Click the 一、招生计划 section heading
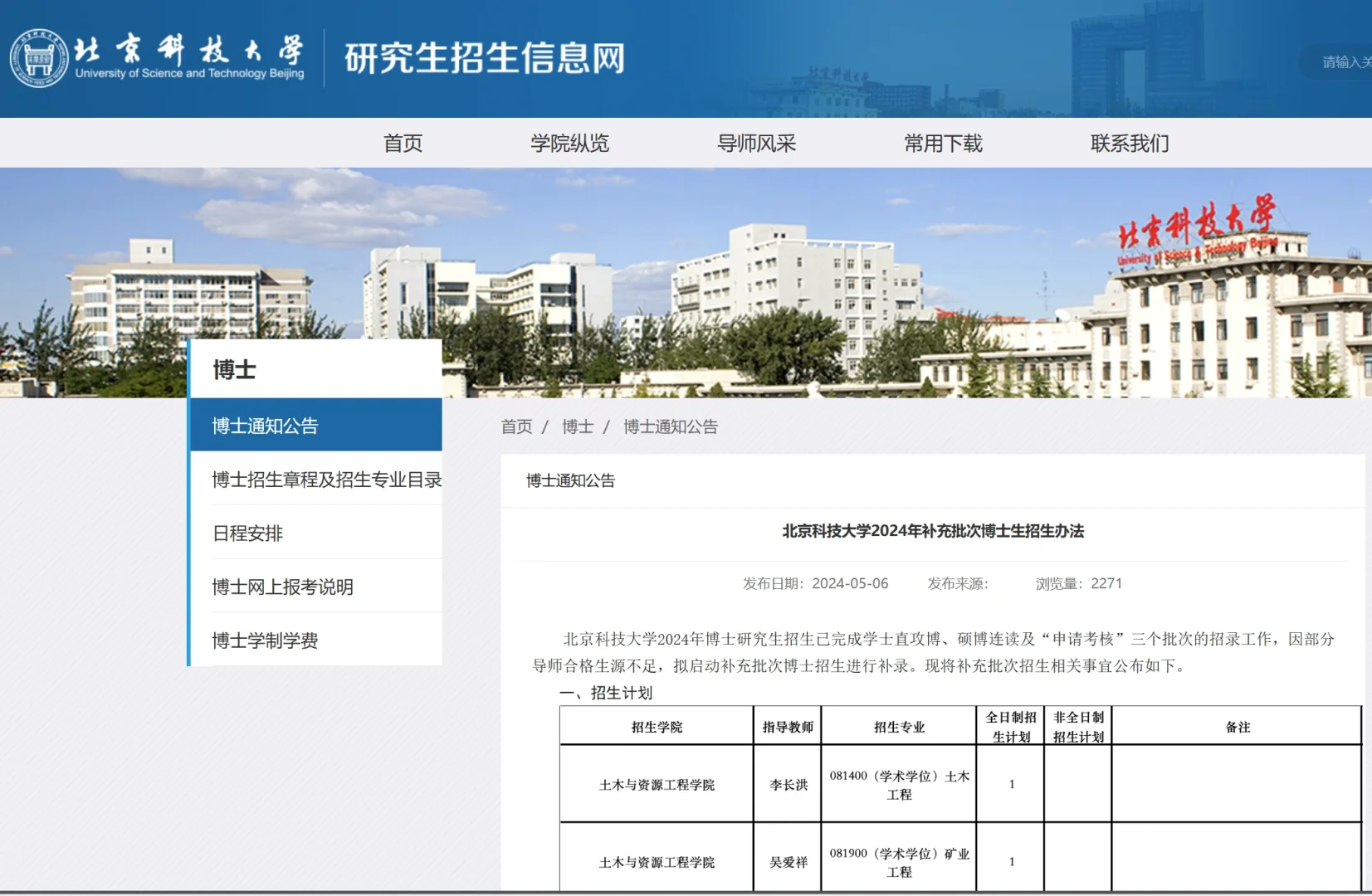The width and height of the screenshot is (1372, 896). 606,693
